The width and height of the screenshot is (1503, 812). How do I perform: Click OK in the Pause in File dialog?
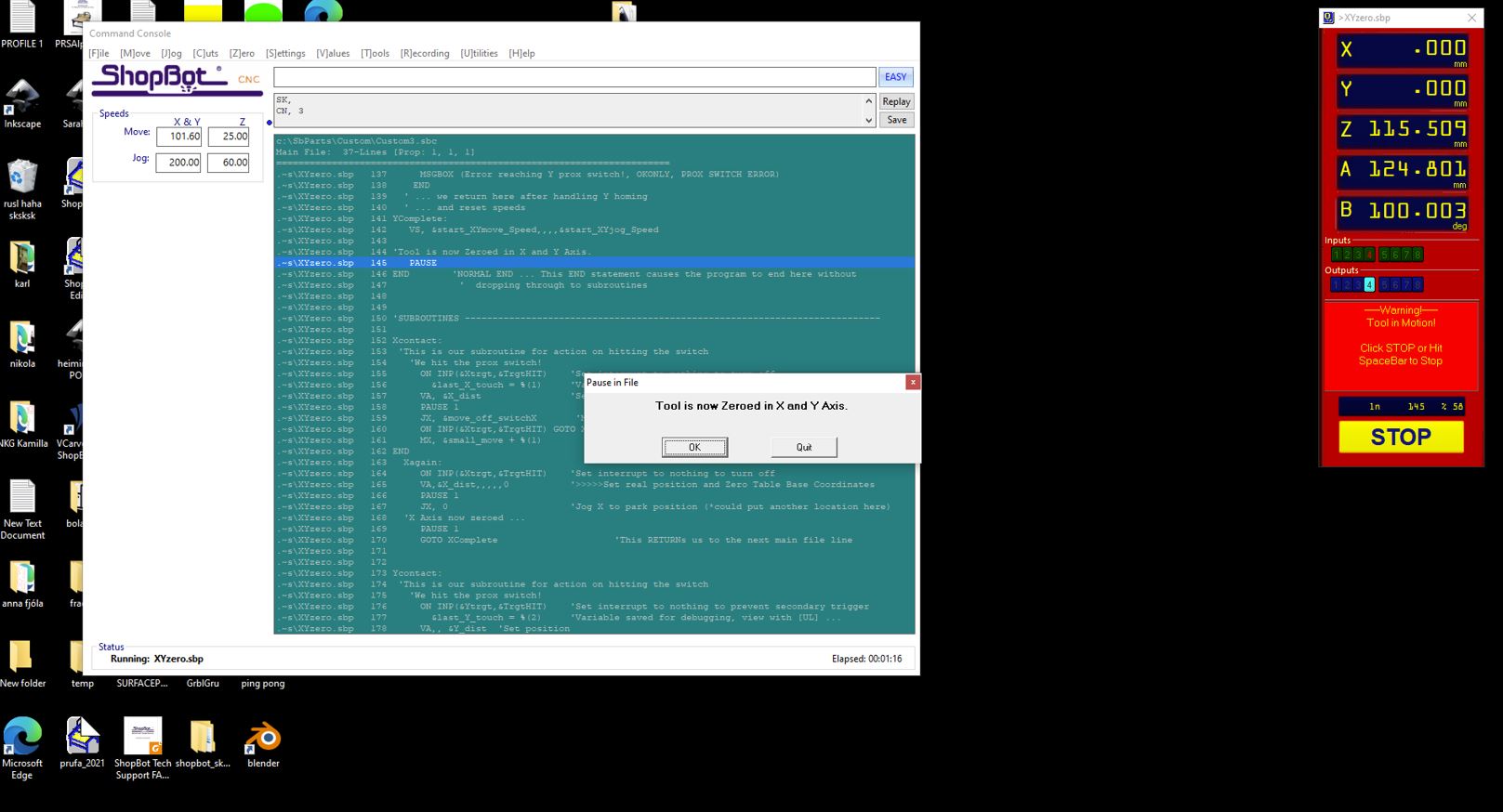(x=694, y=448)
